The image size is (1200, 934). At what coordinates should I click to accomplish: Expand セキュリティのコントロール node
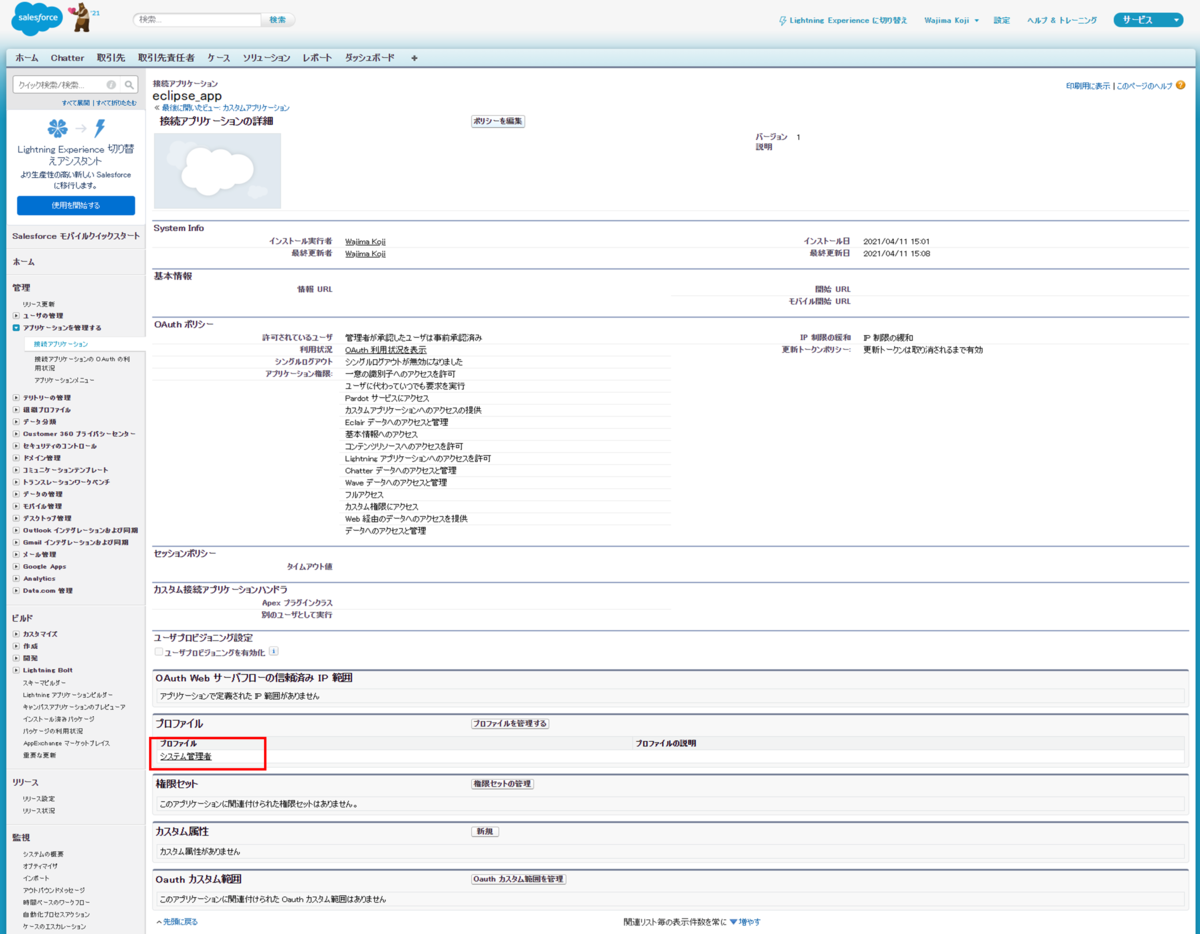tap(15, 446)
